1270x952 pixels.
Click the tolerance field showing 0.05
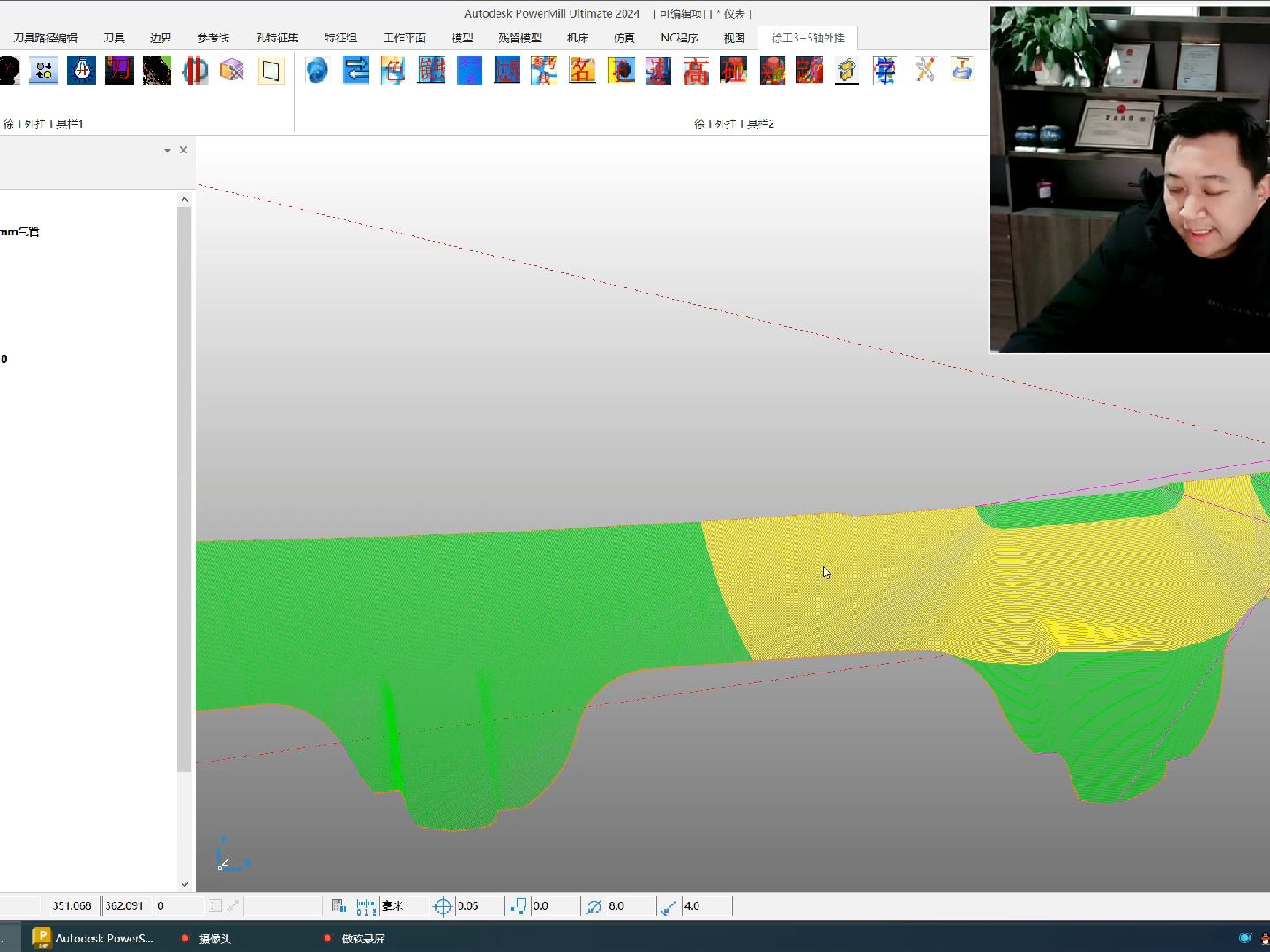click(479, 906)
